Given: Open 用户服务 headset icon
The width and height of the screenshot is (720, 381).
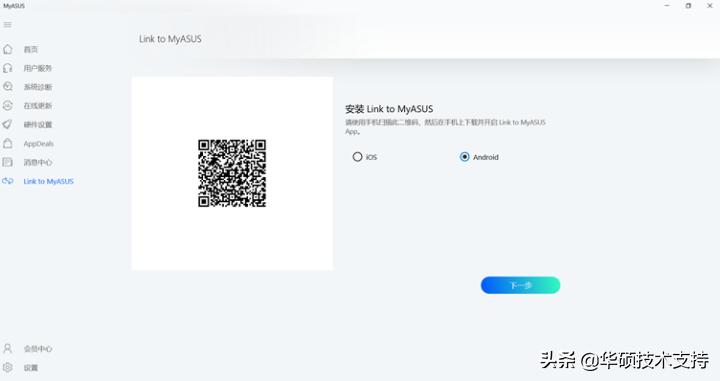Looking at the screenshot, I should tap(8, 68).
